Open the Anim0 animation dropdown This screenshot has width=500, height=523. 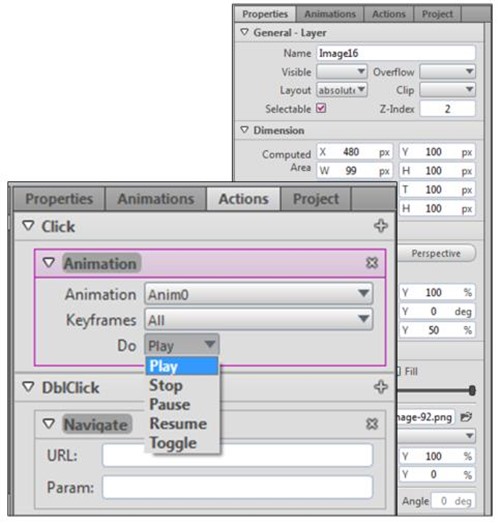[259, 294]
